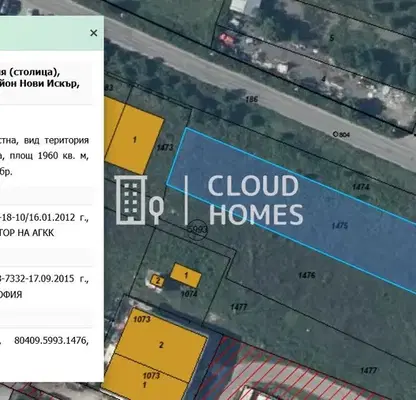Click parcel 1474 on the map
Viewport: 416px width, 400px height.
tap(361, 187)
